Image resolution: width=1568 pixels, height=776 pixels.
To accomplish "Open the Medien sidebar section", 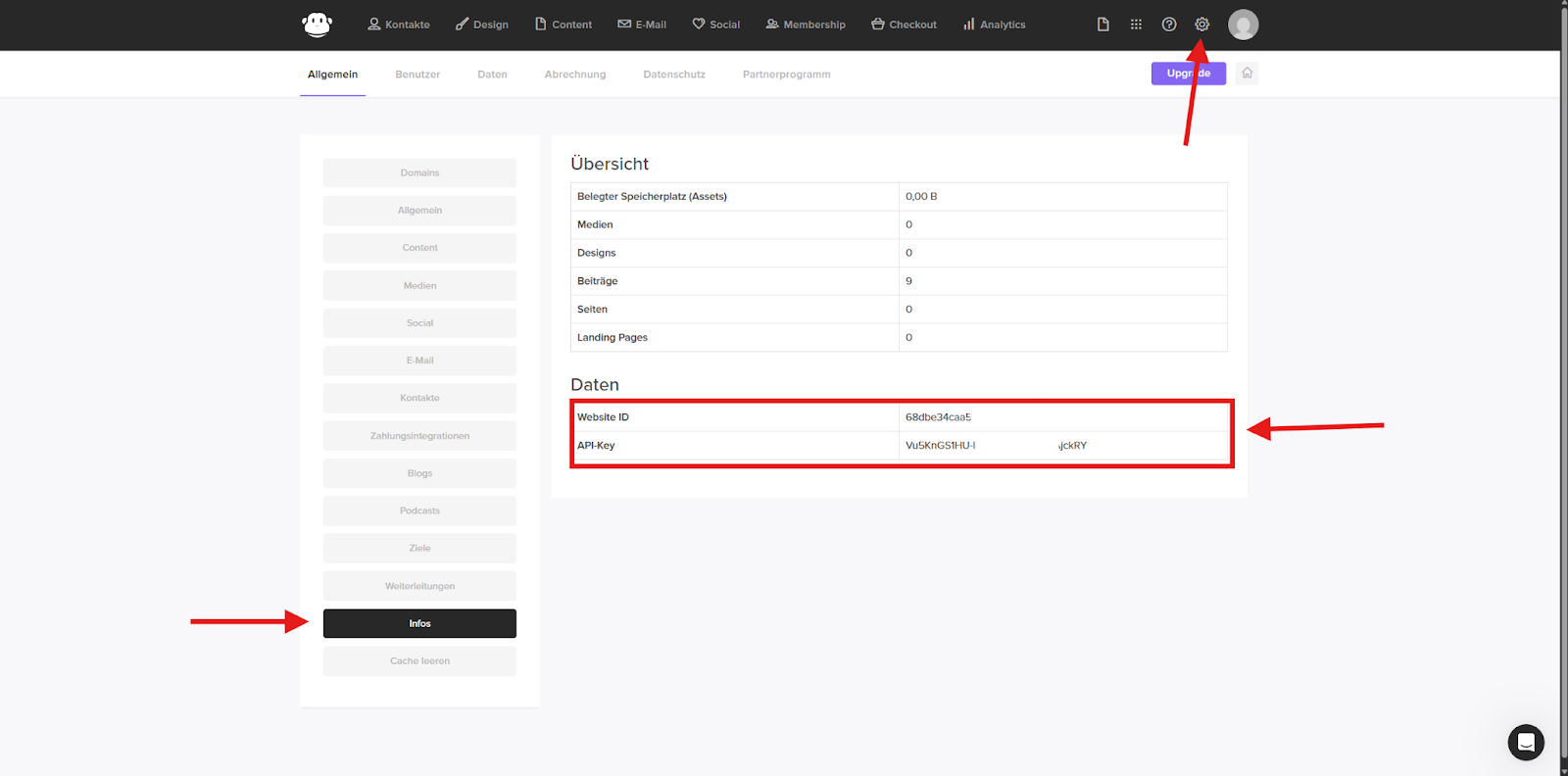I will click(x=419, y=285).
